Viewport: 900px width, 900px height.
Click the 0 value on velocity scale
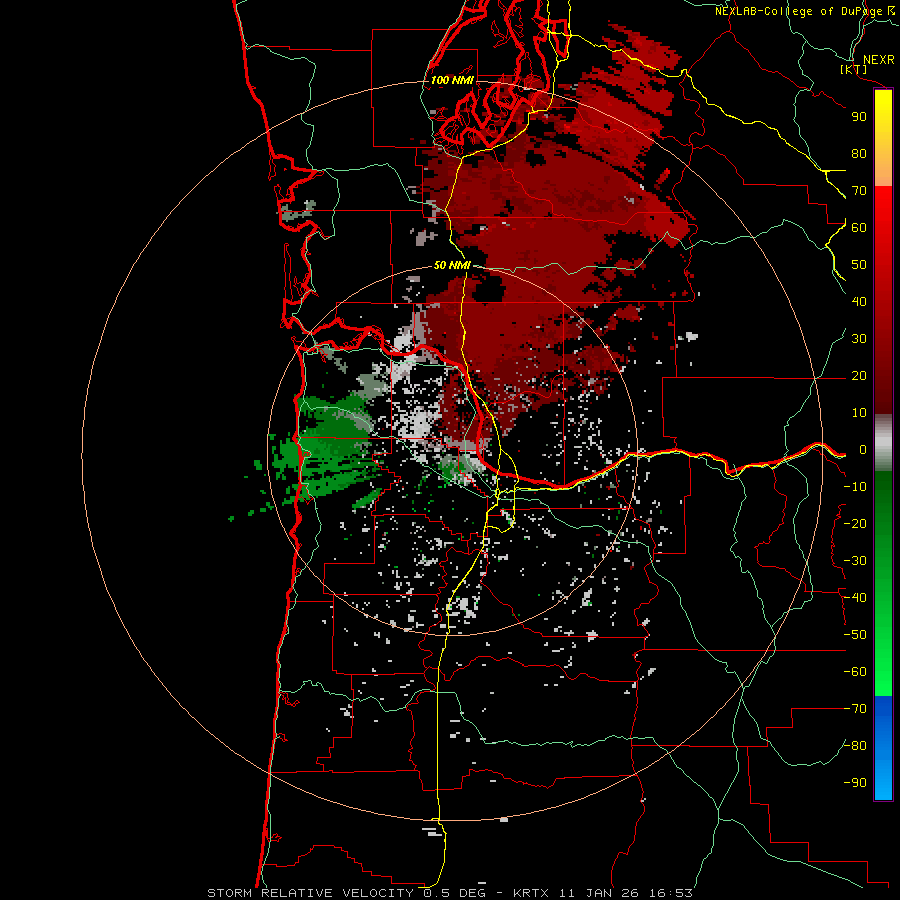pyautogui.click(x=863, y=449)
